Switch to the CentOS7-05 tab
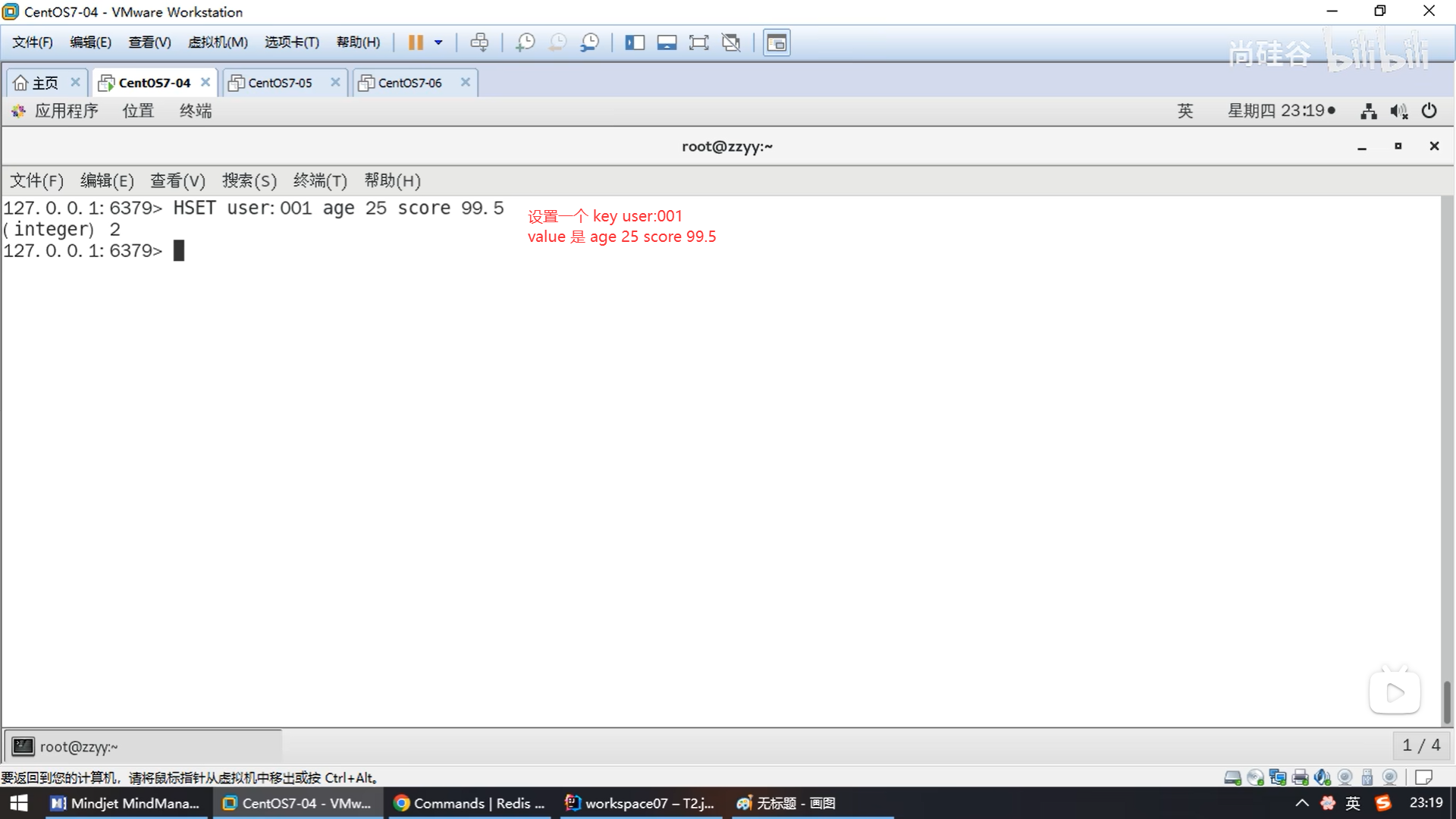This screenshot has height=819, width=1456. [x=280, y=83]
